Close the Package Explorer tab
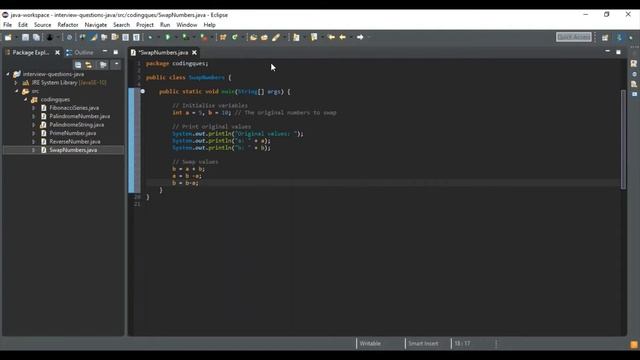The width and height of the screenshot is (640, 360). (x=57, y=53)
